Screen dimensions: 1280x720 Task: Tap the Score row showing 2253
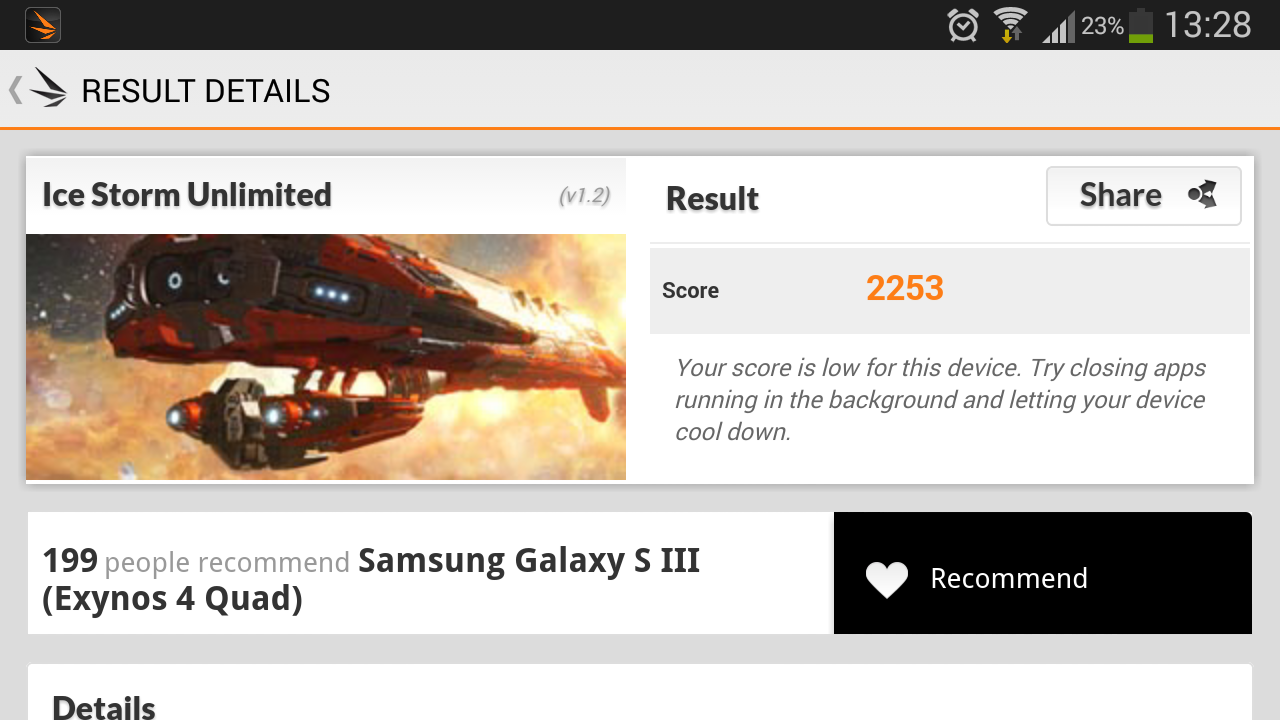click(x=950, y=290)
